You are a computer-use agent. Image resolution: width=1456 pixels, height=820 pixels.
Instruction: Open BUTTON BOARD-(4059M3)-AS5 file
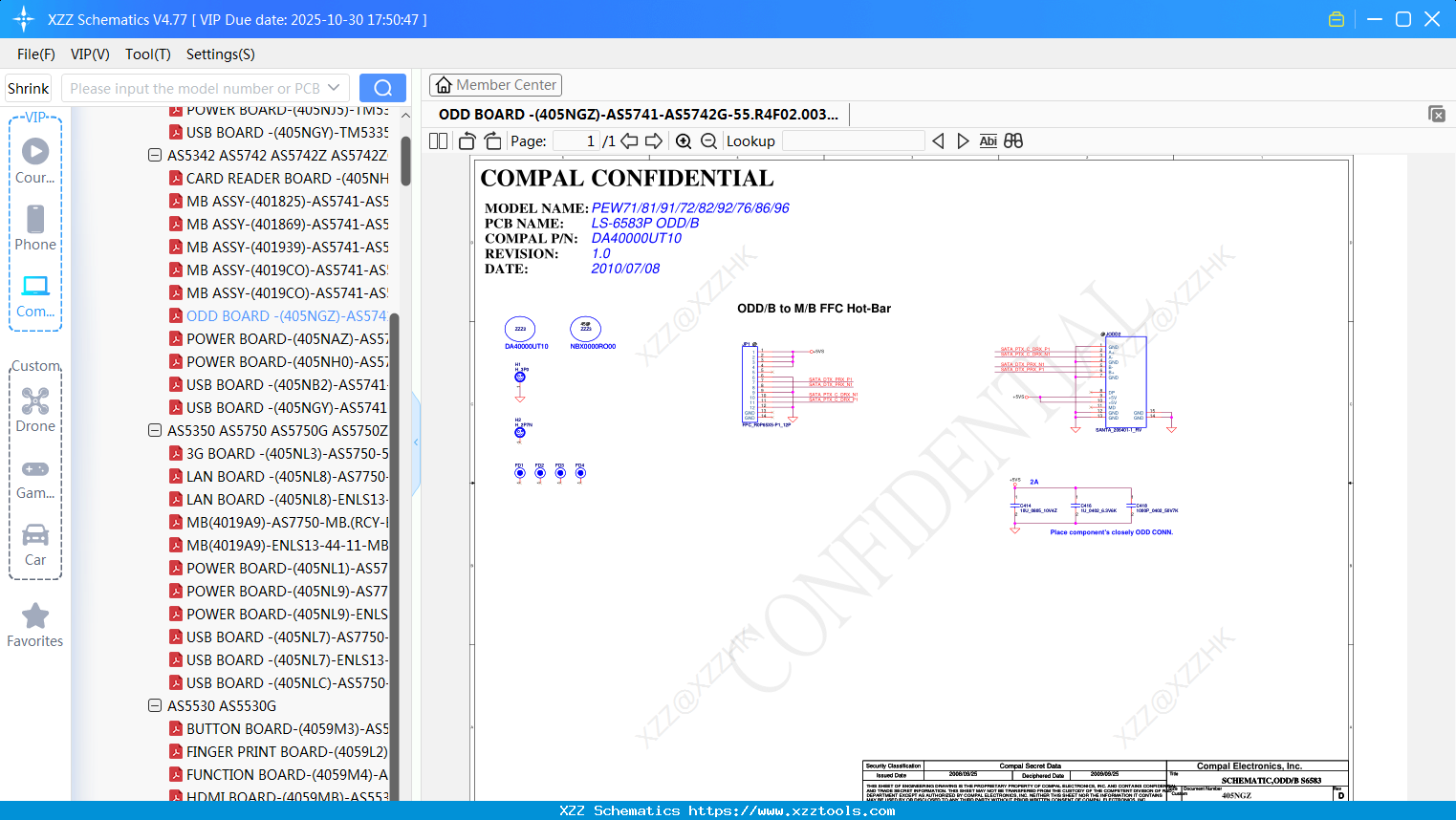pyautogui.click(x=279, y=728)
